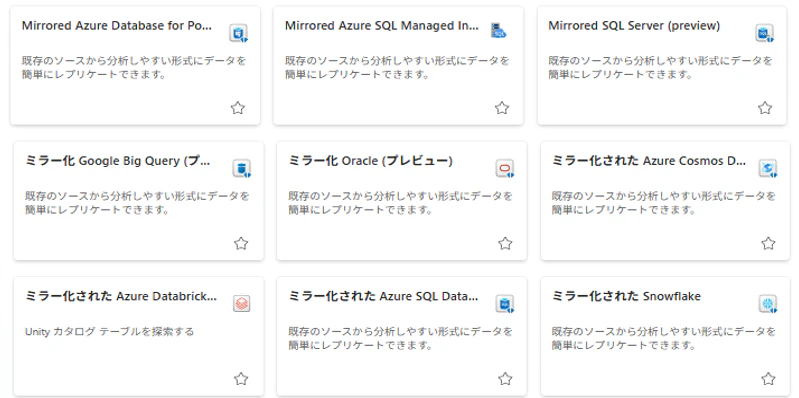Select the Mirrored SQL Server (preview) title
Viewport: 799px width, 398px height.
pyautogui.click(x=634, y=26)
